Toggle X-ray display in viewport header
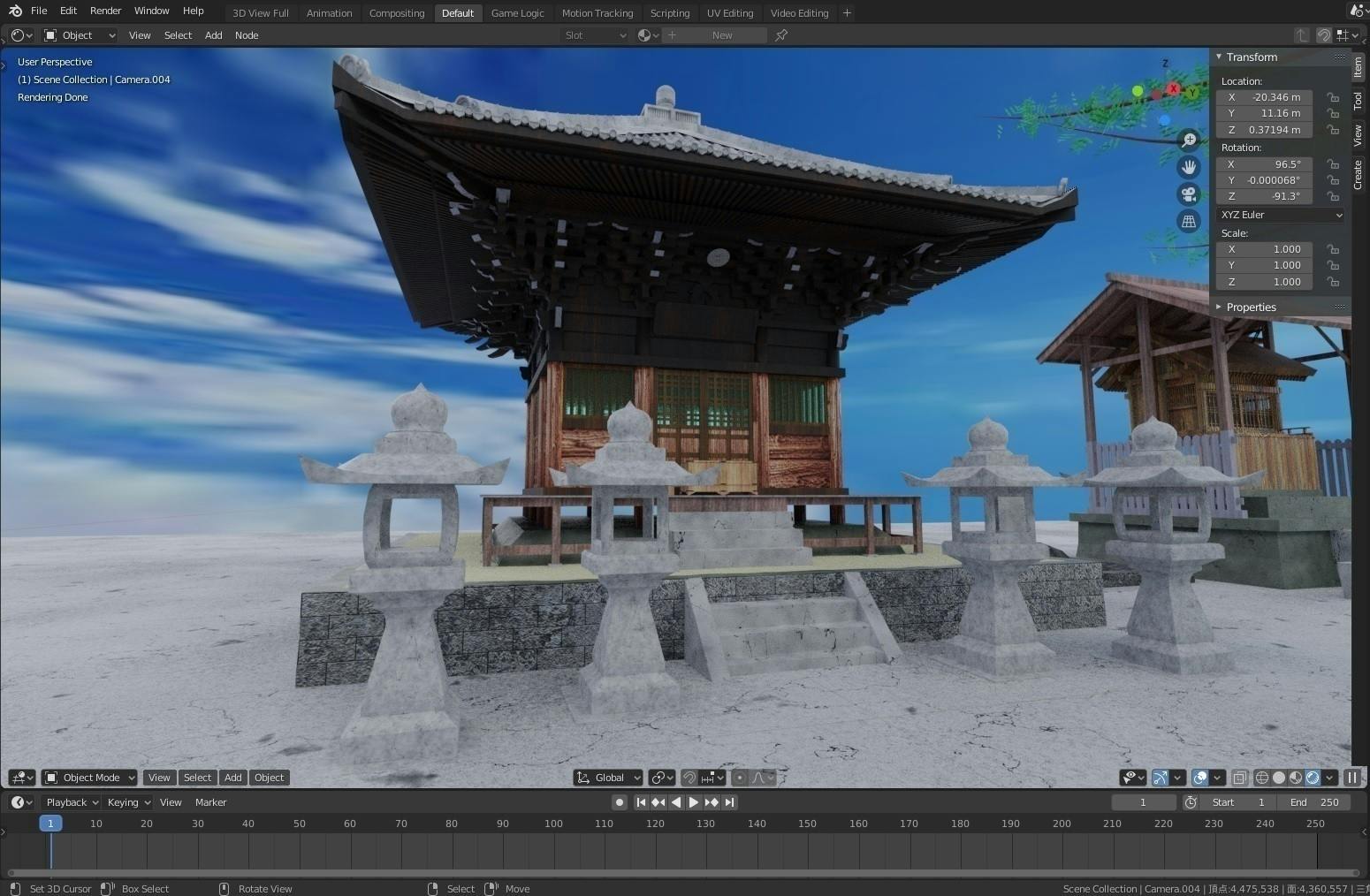This screenshot has width=1370, height=896. (1239, 778)
